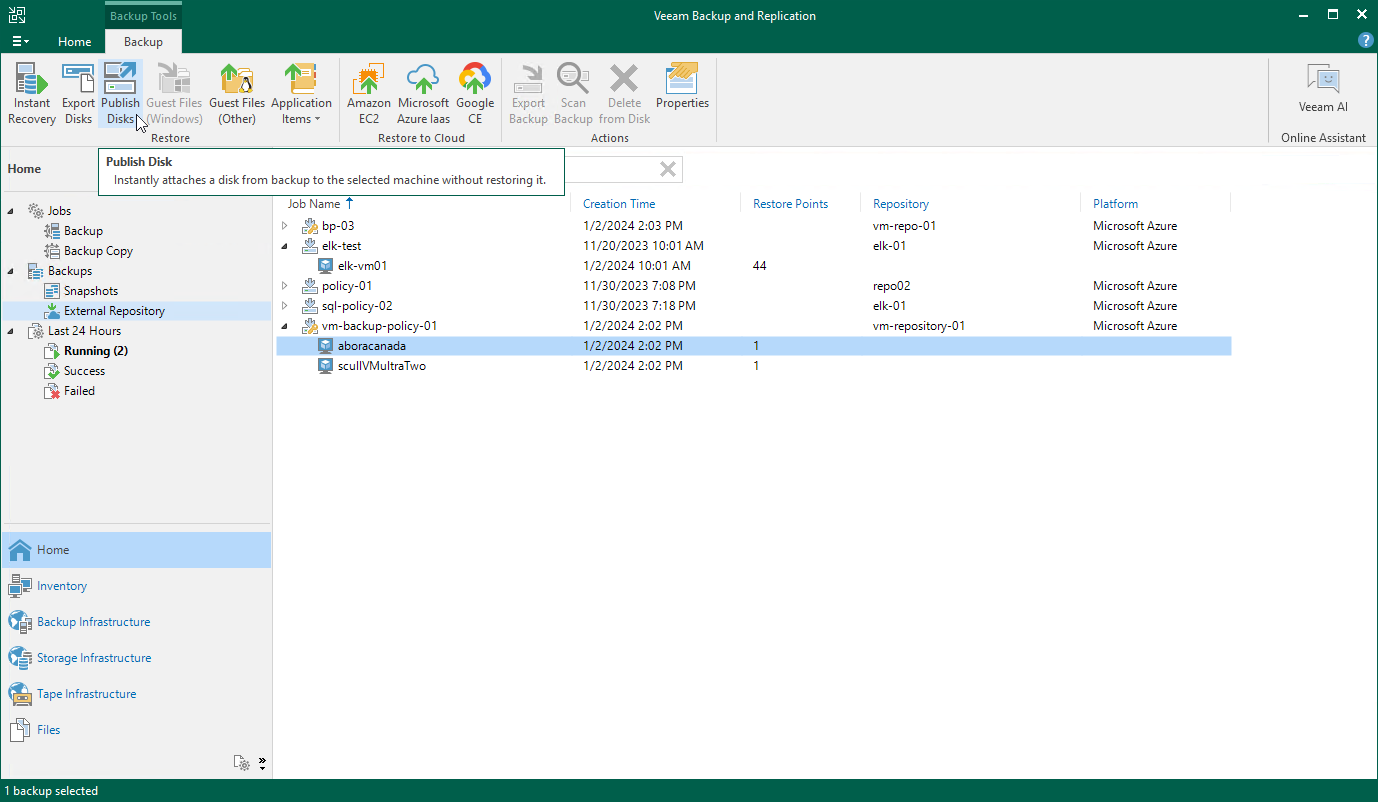Expand the policy-01 backup row

pos(284,286)
